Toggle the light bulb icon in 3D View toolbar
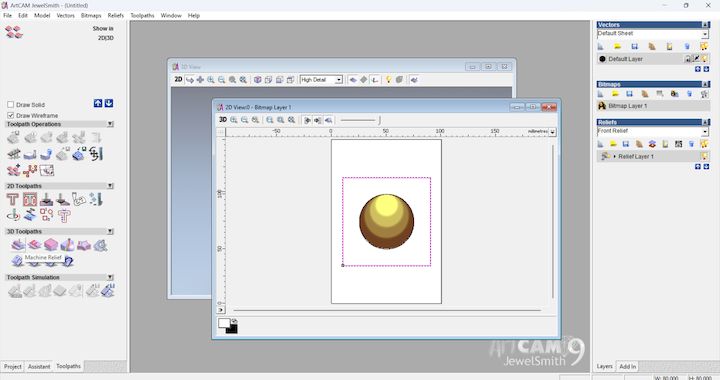 coord(388,80)
